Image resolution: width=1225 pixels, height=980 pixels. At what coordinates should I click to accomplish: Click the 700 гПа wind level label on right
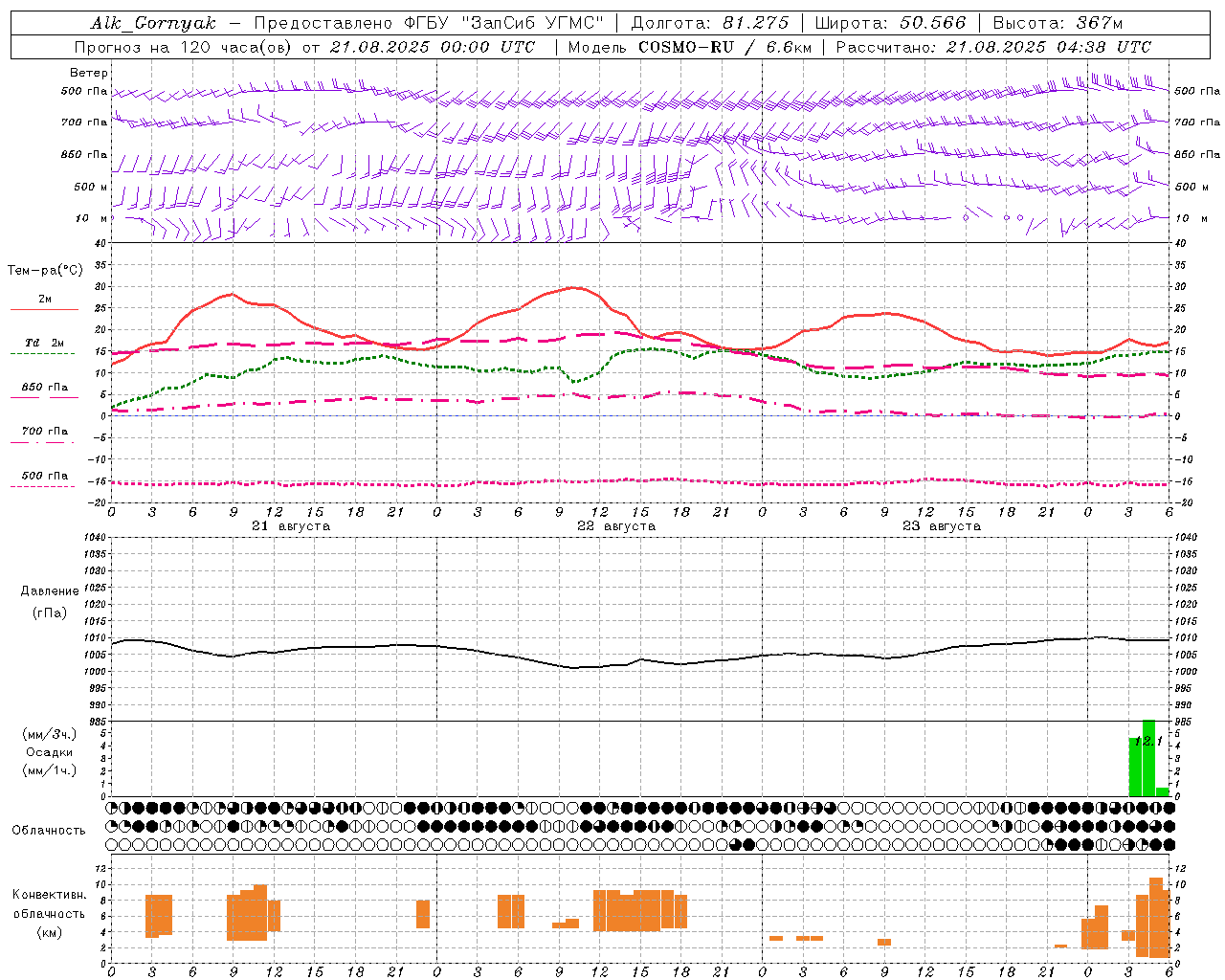click(x=1197, y=122)
